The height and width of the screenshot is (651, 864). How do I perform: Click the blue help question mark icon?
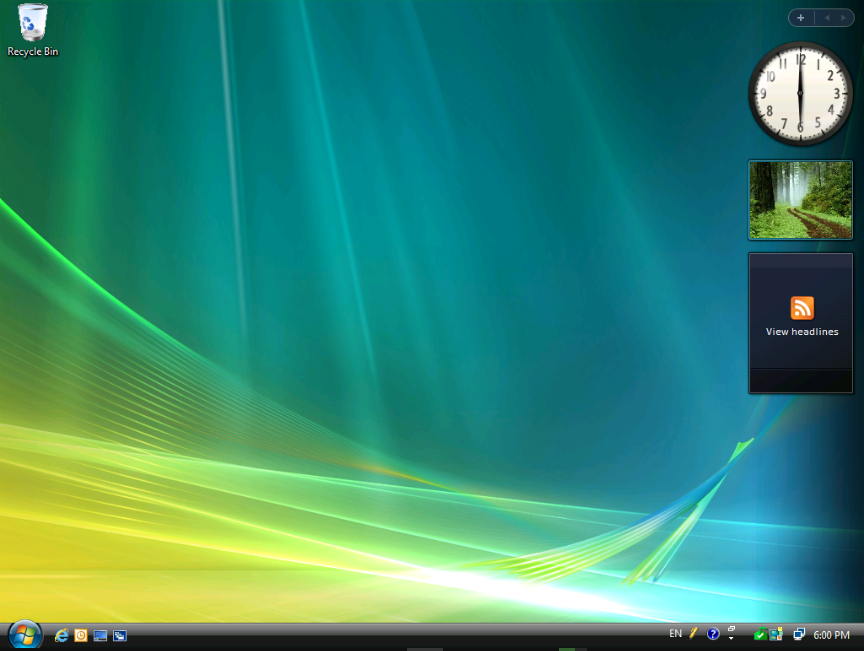coord(713,634)
